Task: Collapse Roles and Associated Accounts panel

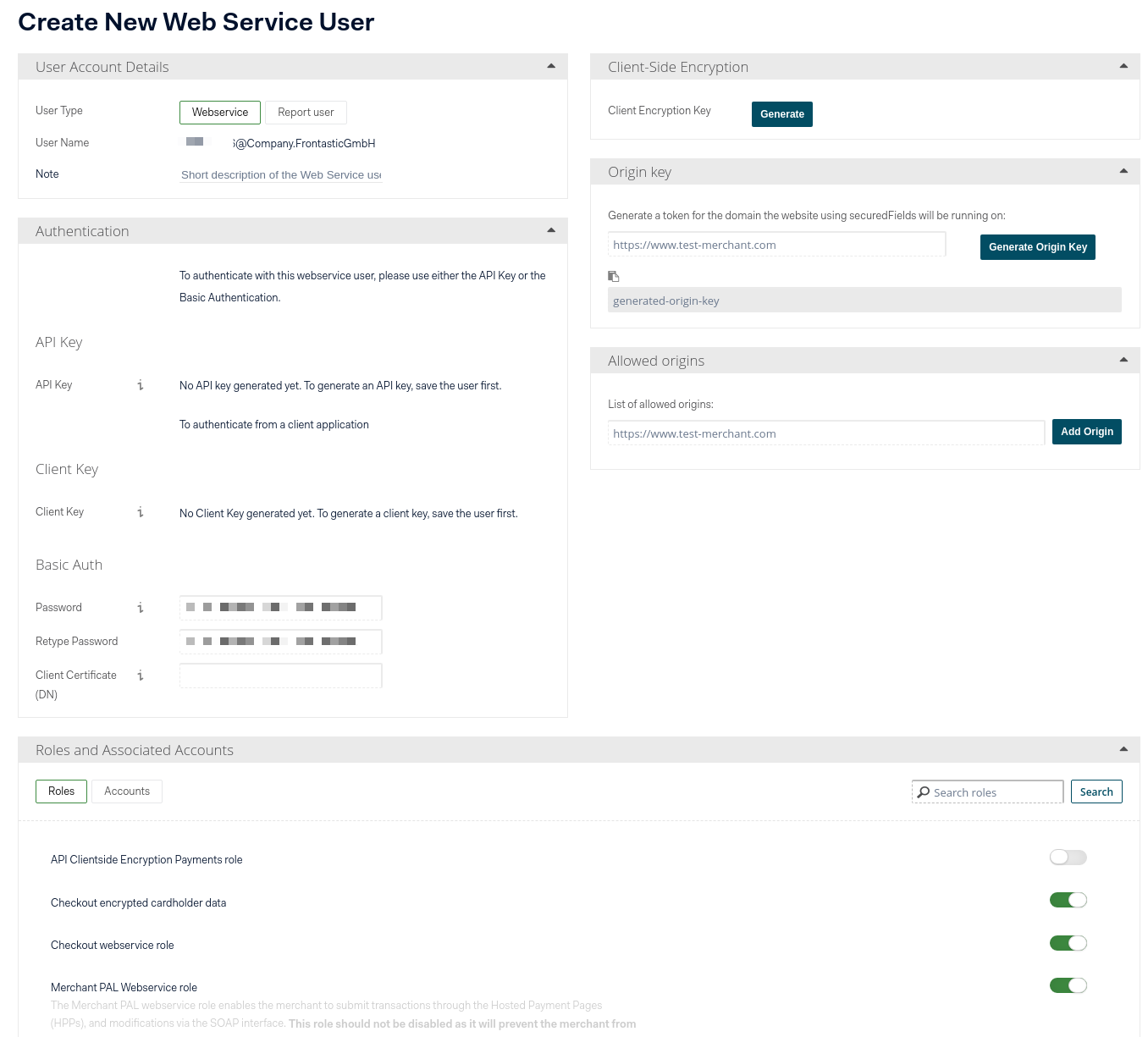Action: (x=1123, y=749)
